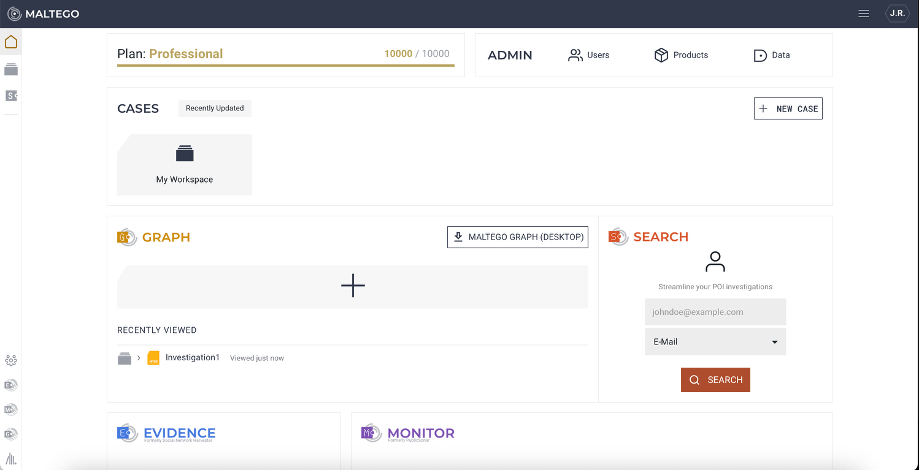Open the admin team icon in the sidebar
This screenshot has width=920, height=470.
pyautogui.click(x=11, y=360)
